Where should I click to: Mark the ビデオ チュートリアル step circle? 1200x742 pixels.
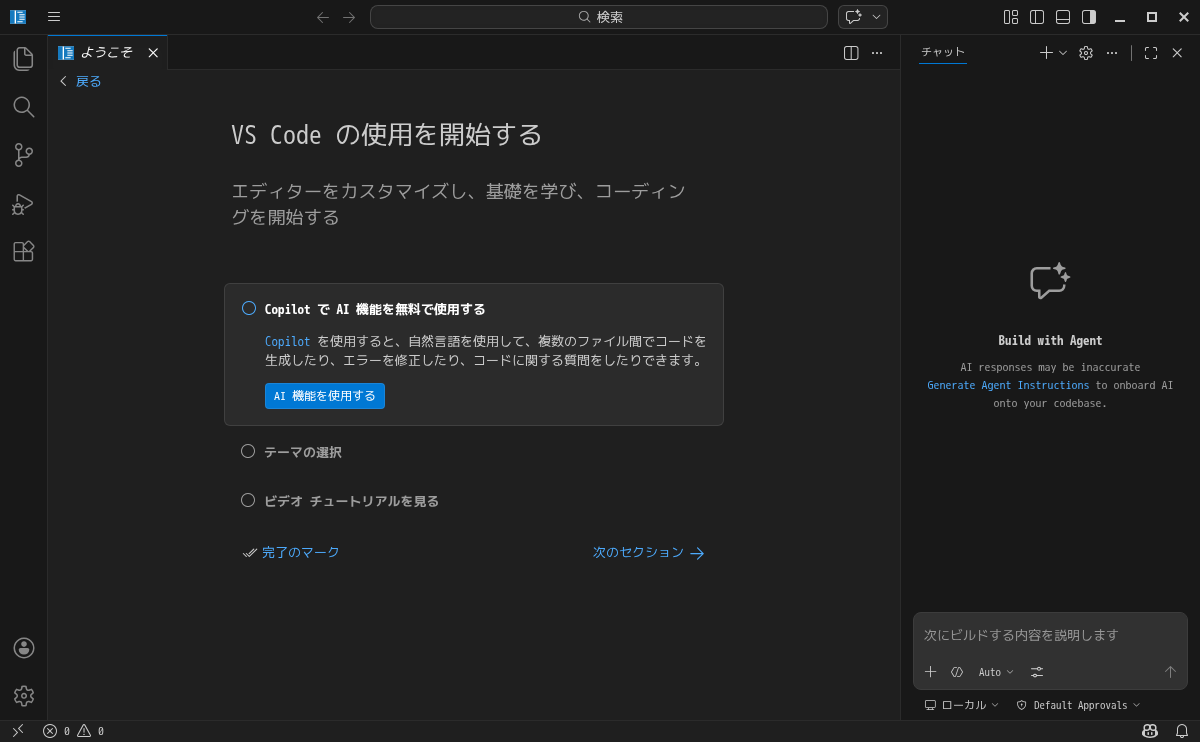(248, 500)
